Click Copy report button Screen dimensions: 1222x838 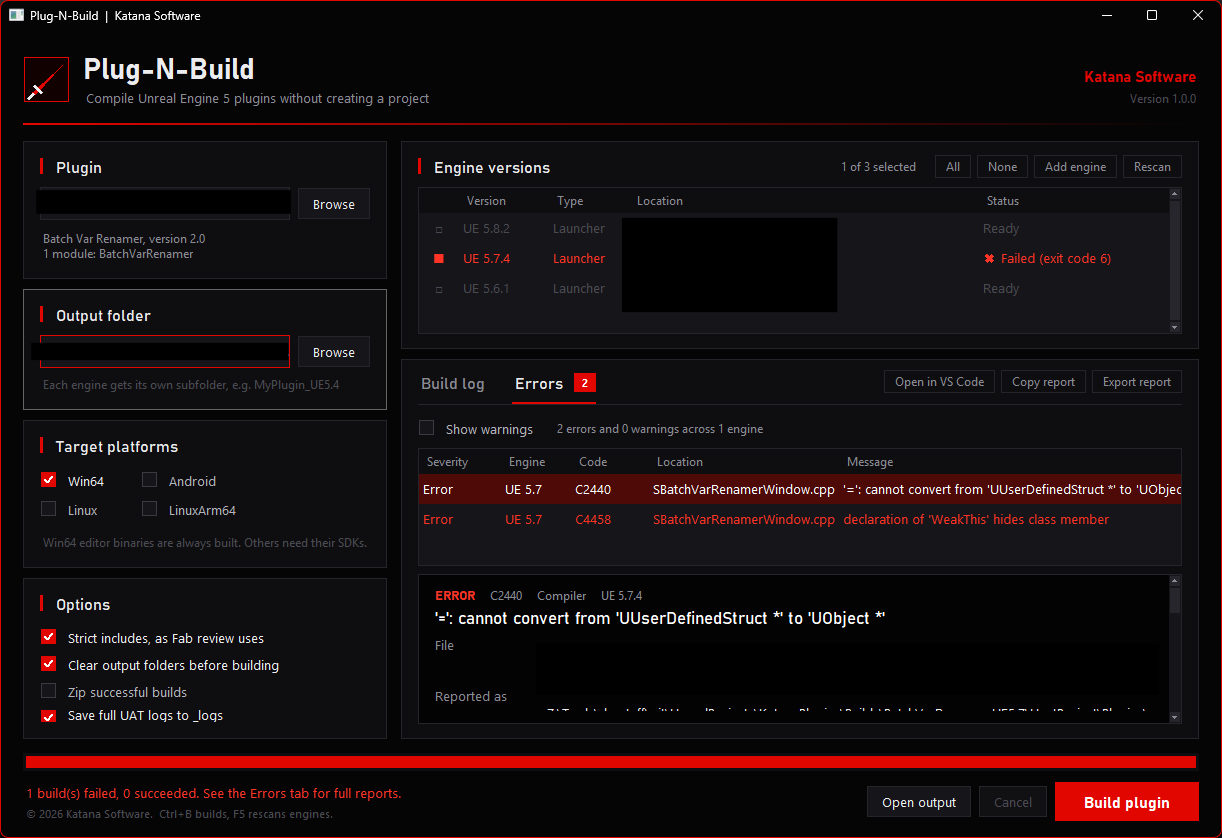(1043, 382)
